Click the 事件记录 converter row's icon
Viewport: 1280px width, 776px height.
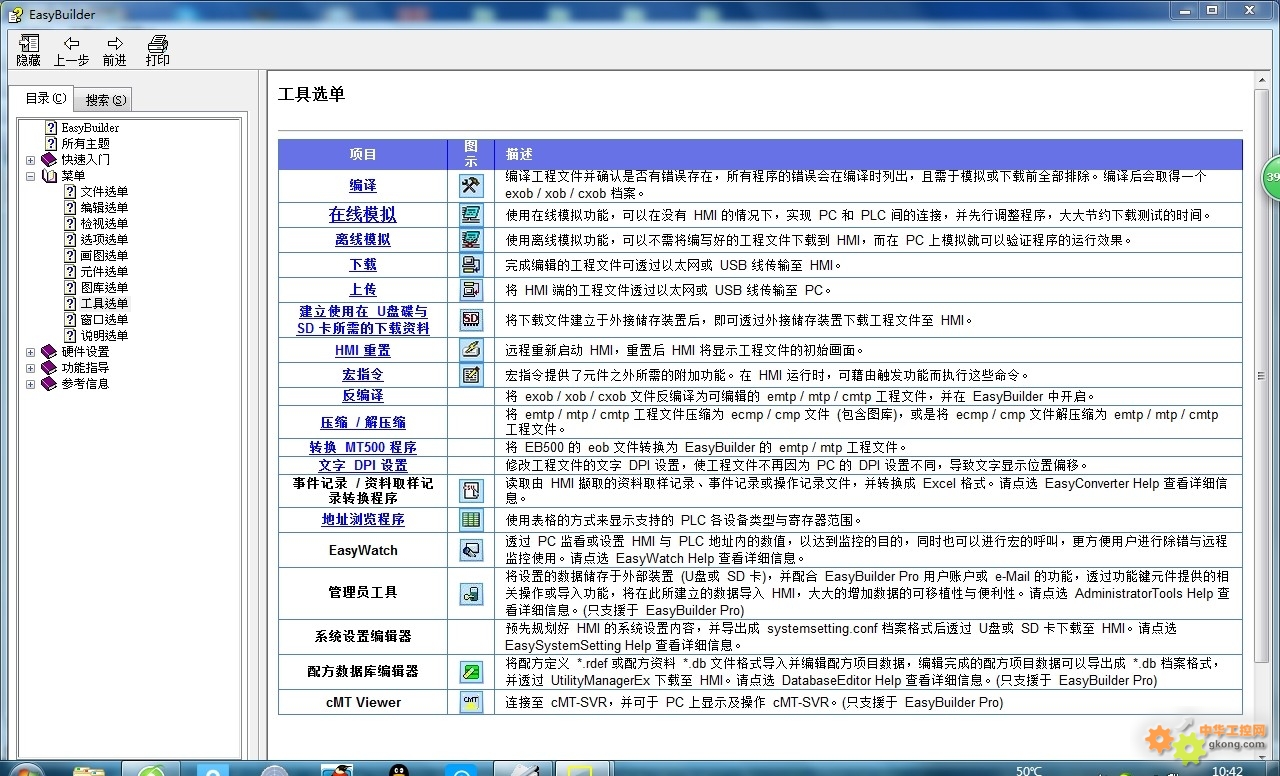(x=471, y=490)
